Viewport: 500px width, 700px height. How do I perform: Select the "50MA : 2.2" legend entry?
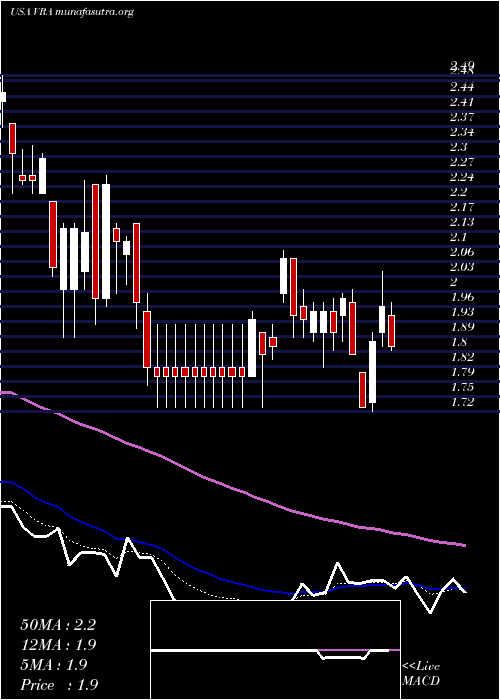point(58,625)
